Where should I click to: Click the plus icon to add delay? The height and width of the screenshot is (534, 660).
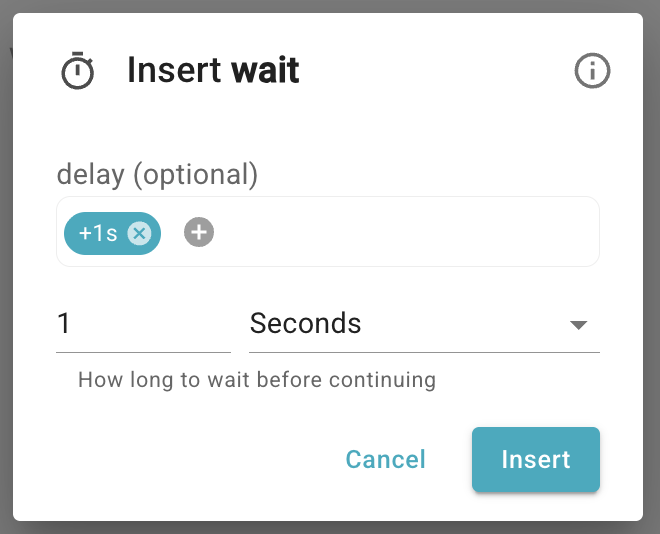click(x=199, y=233)
